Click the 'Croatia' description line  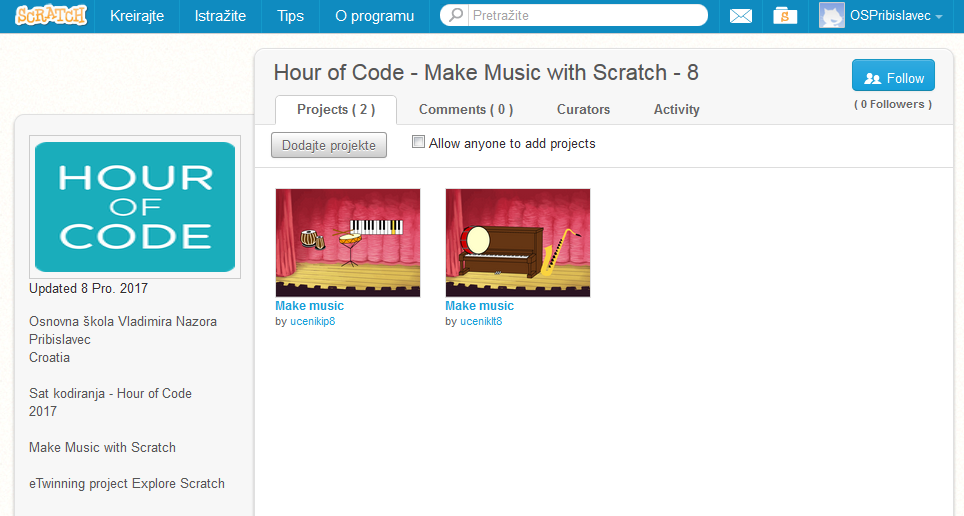(49, 357)
